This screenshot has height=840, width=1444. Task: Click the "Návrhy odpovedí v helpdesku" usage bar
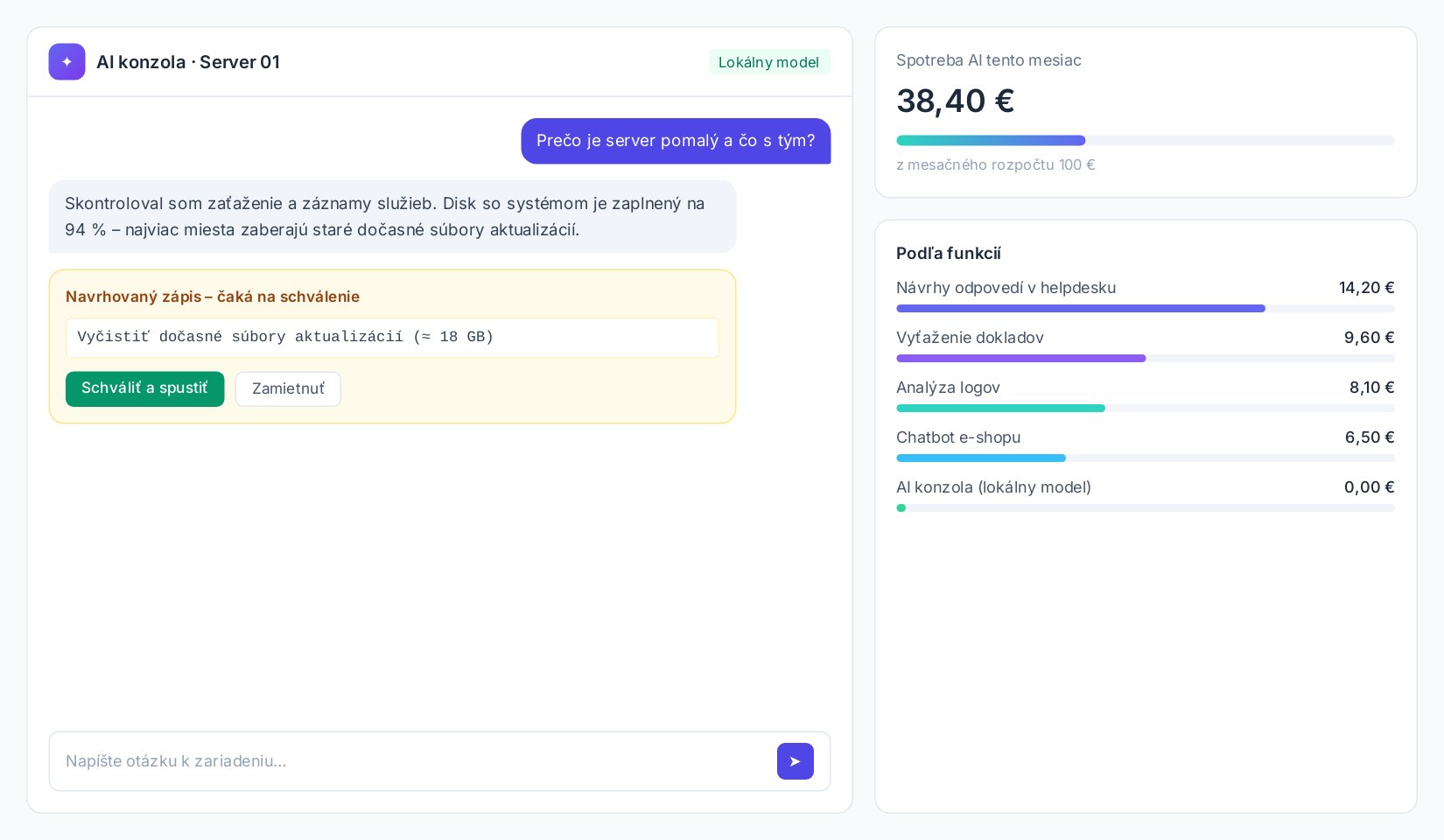click(x=1146, y=308)
